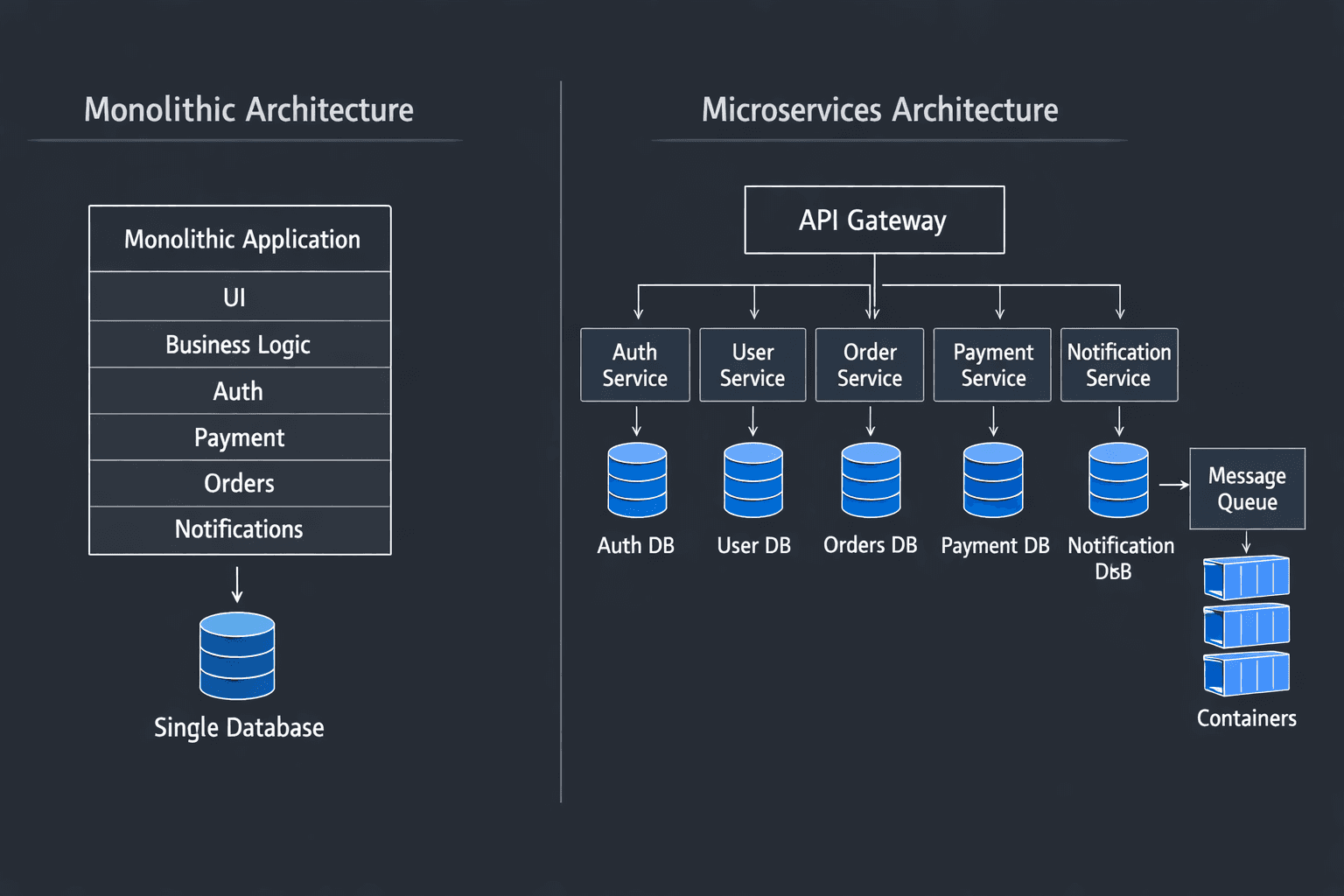
Task: Click the Payment Service box
Action: point(992,365)
